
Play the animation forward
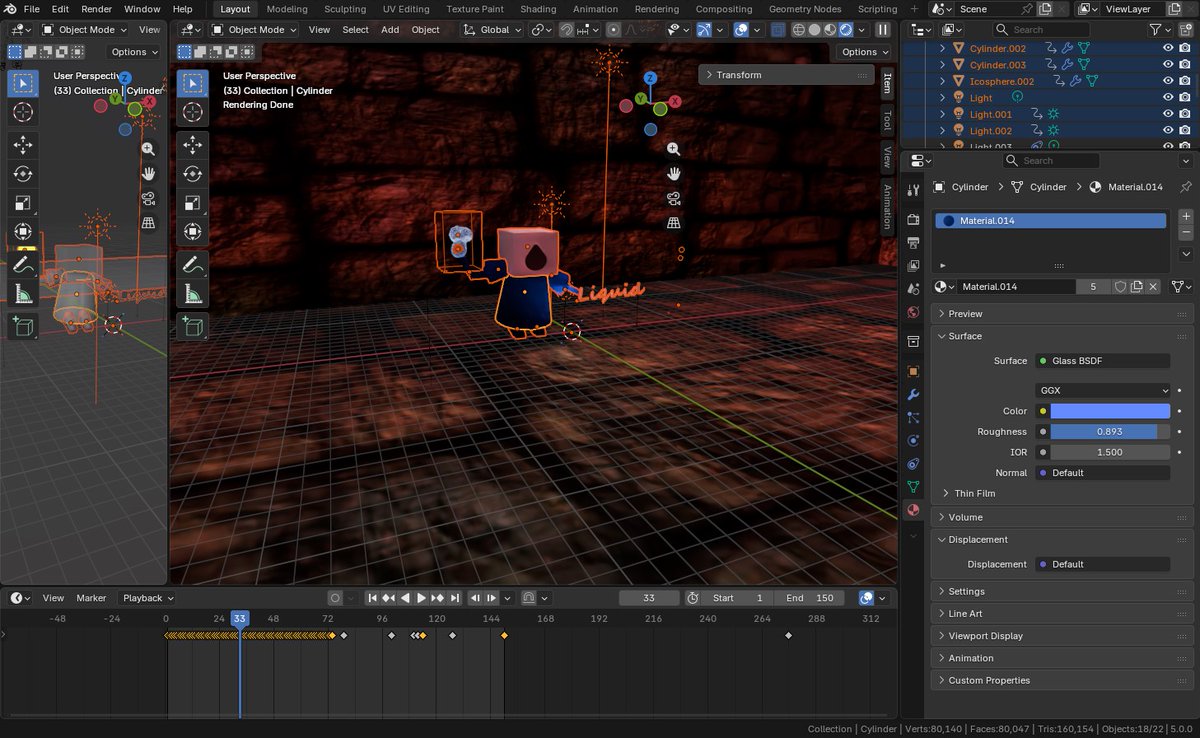tap(422, 598)
